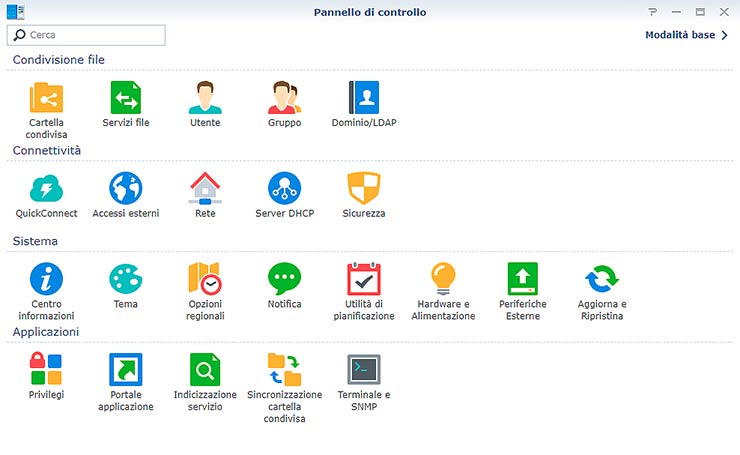Open the Dominio/LDAP settings
Image resolution: width=740 pixels, height=455 pixels.
[364, 98]
